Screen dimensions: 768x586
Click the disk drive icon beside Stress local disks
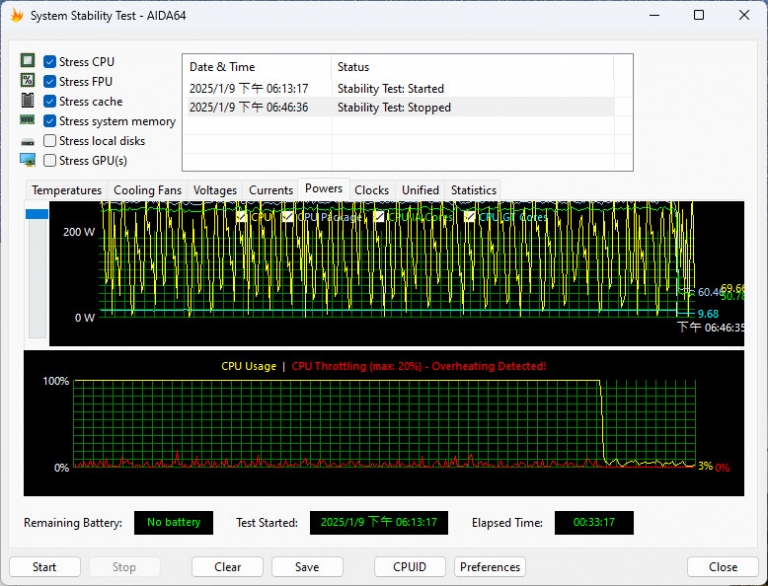point(27,142)
